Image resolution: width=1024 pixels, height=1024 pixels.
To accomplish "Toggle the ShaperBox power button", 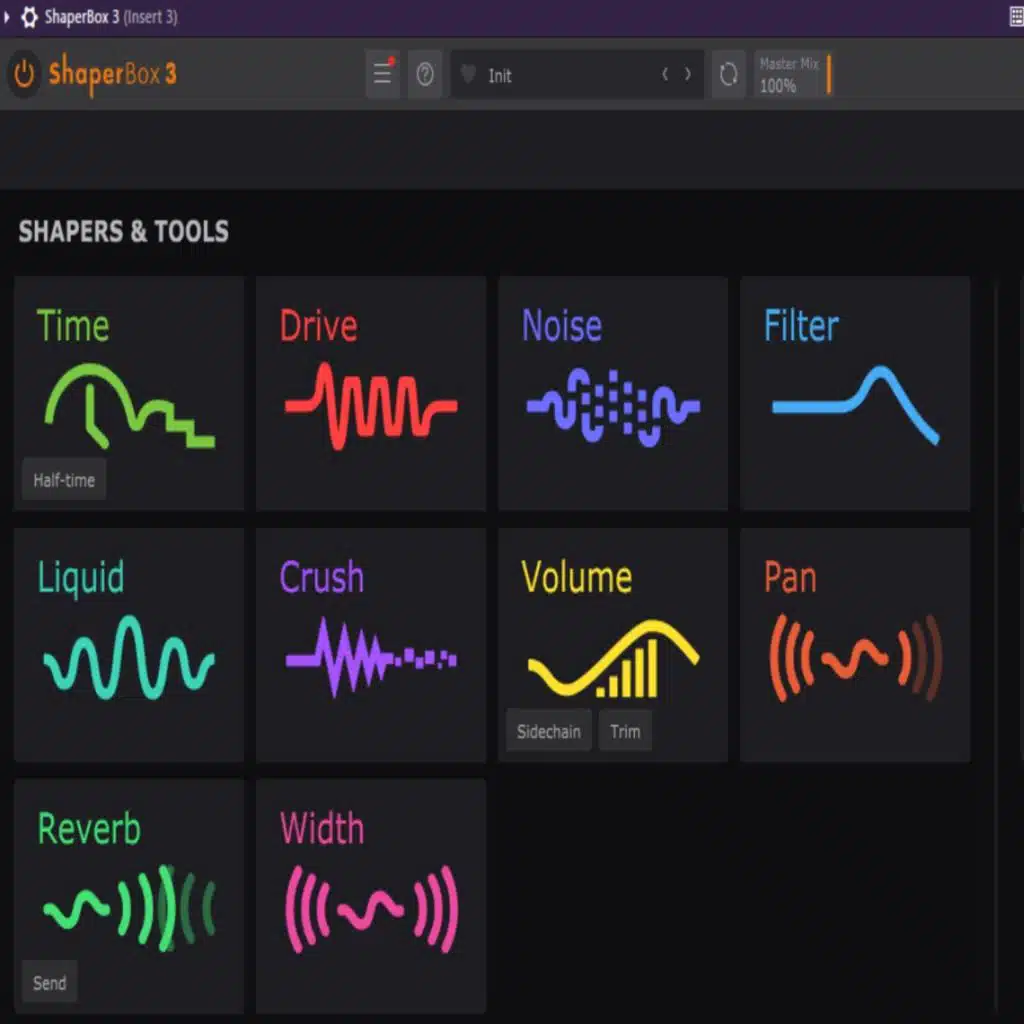I will (24, 74).
